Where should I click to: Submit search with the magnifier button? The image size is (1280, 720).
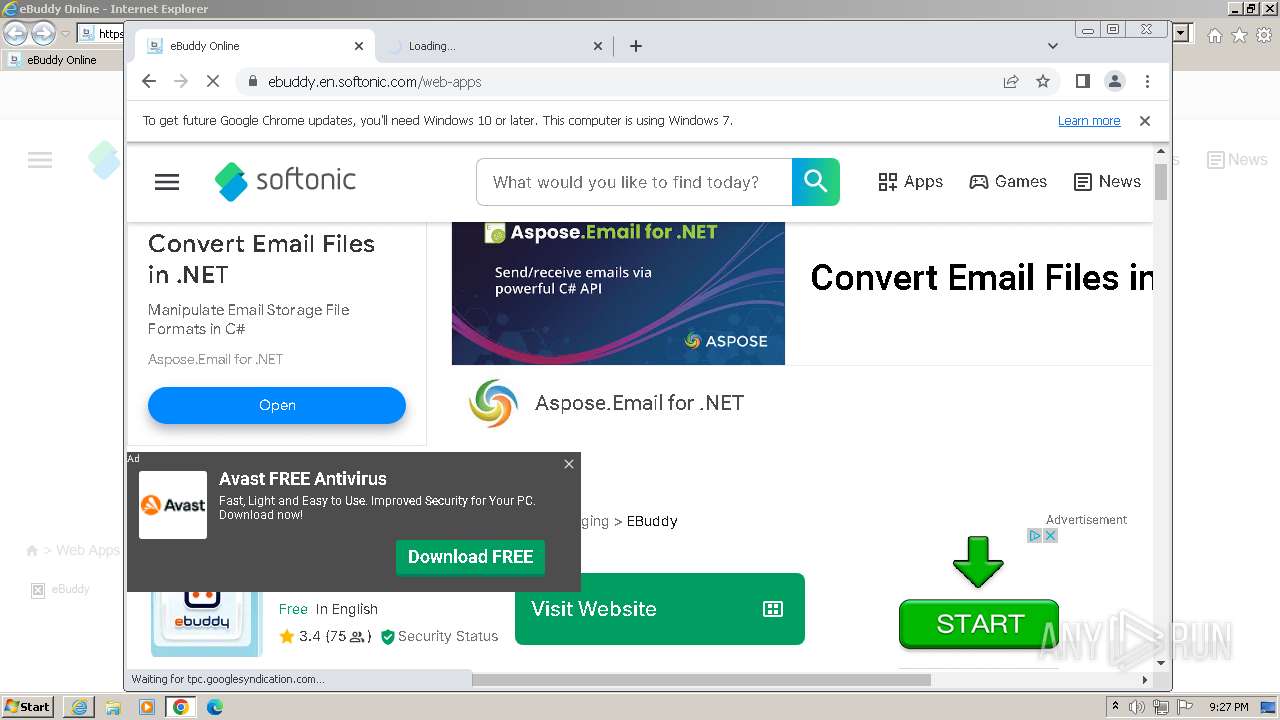[816, 182]
